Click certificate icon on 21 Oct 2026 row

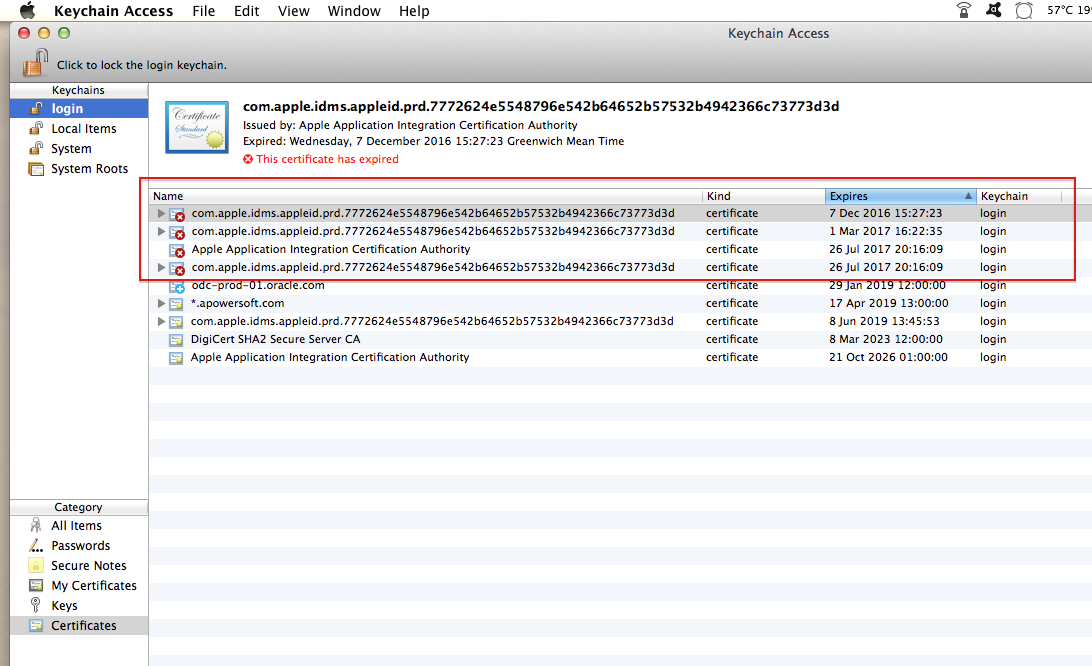tap(176, 358)
